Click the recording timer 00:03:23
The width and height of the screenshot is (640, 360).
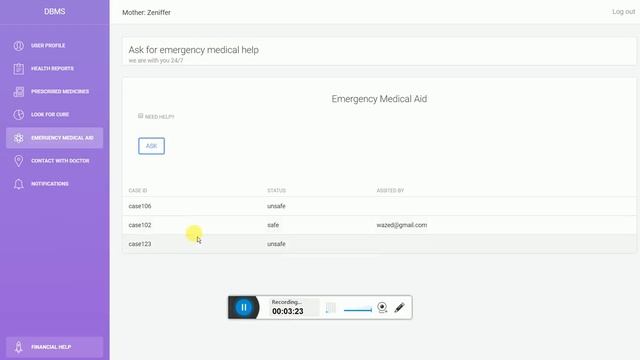coord(288,311)
